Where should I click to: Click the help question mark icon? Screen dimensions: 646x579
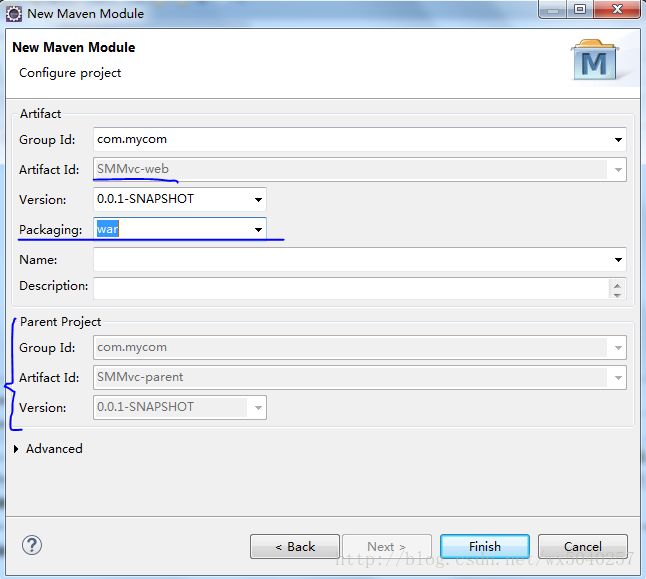tap(32, 545)
